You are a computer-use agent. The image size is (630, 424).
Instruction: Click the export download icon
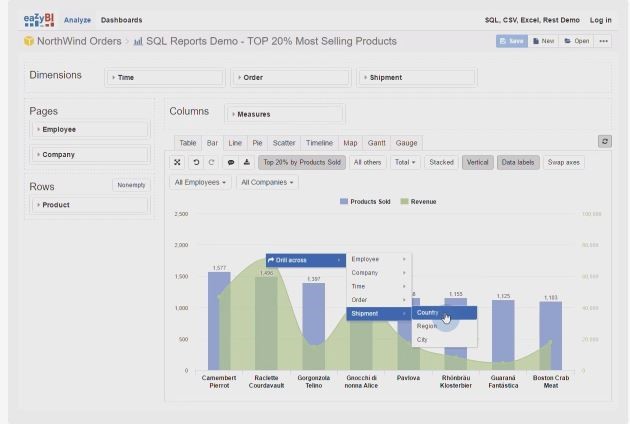(247, 162)
